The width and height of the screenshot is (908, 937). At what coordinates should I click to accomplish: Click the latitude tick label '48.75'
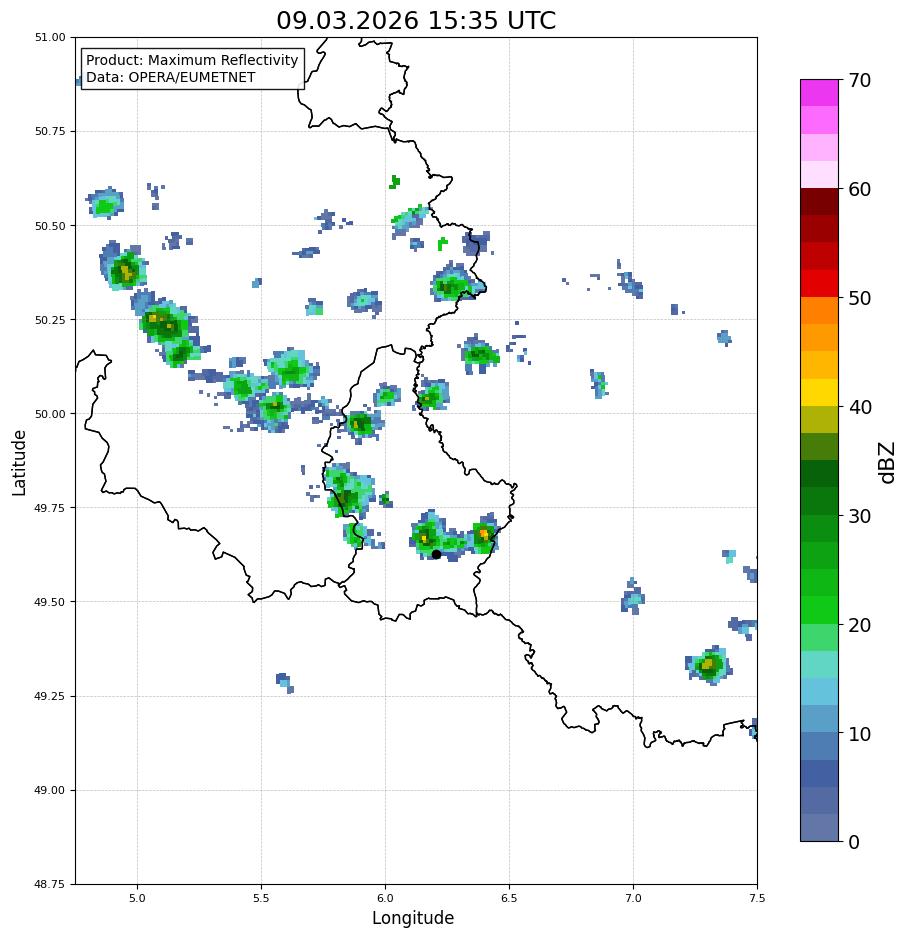[50, 884]
